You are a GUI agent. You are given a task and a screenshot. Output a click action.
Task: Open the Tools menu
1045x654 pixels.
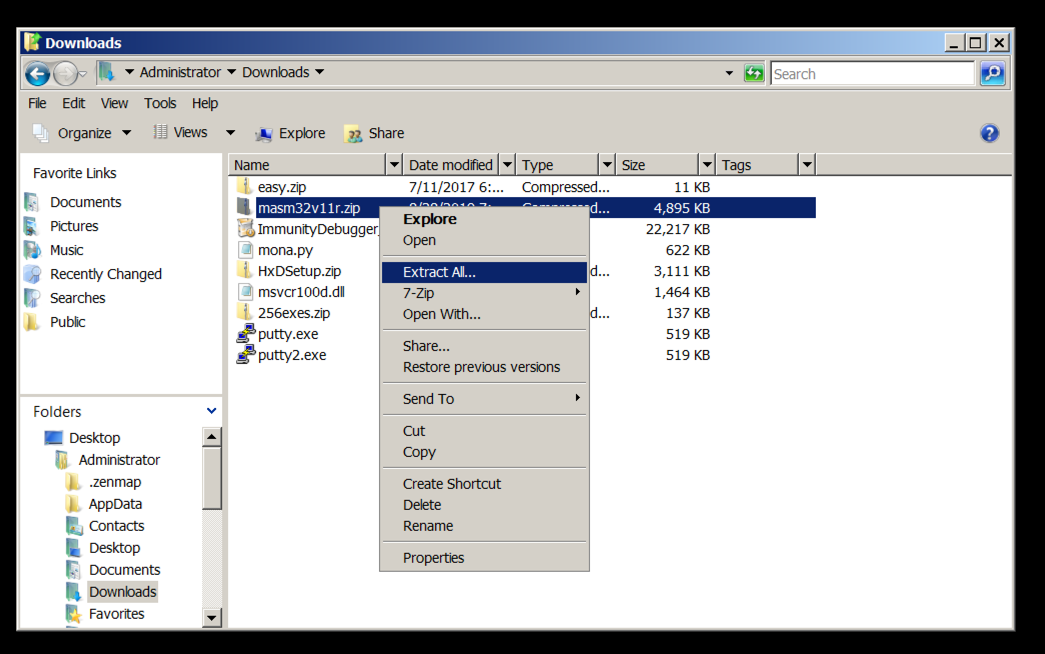(x=160, y=103)
